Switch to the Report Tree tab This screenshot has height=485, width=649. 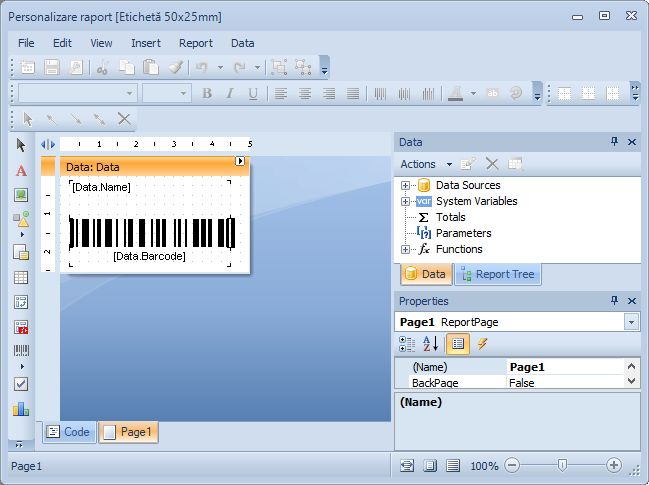[x=497, y=274]
